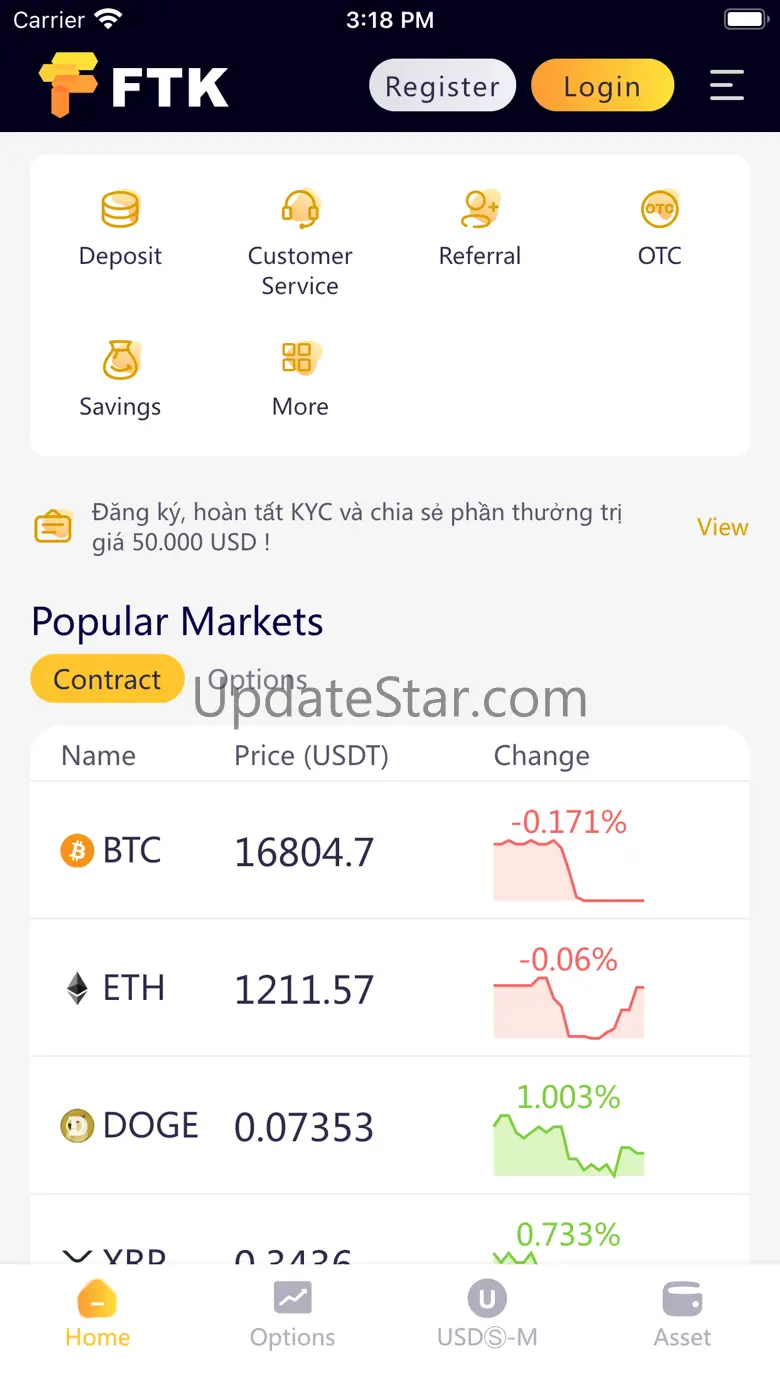Switch to the Options market tab
This screenshot has width=780, height=1387.
[x=258, y=679]
